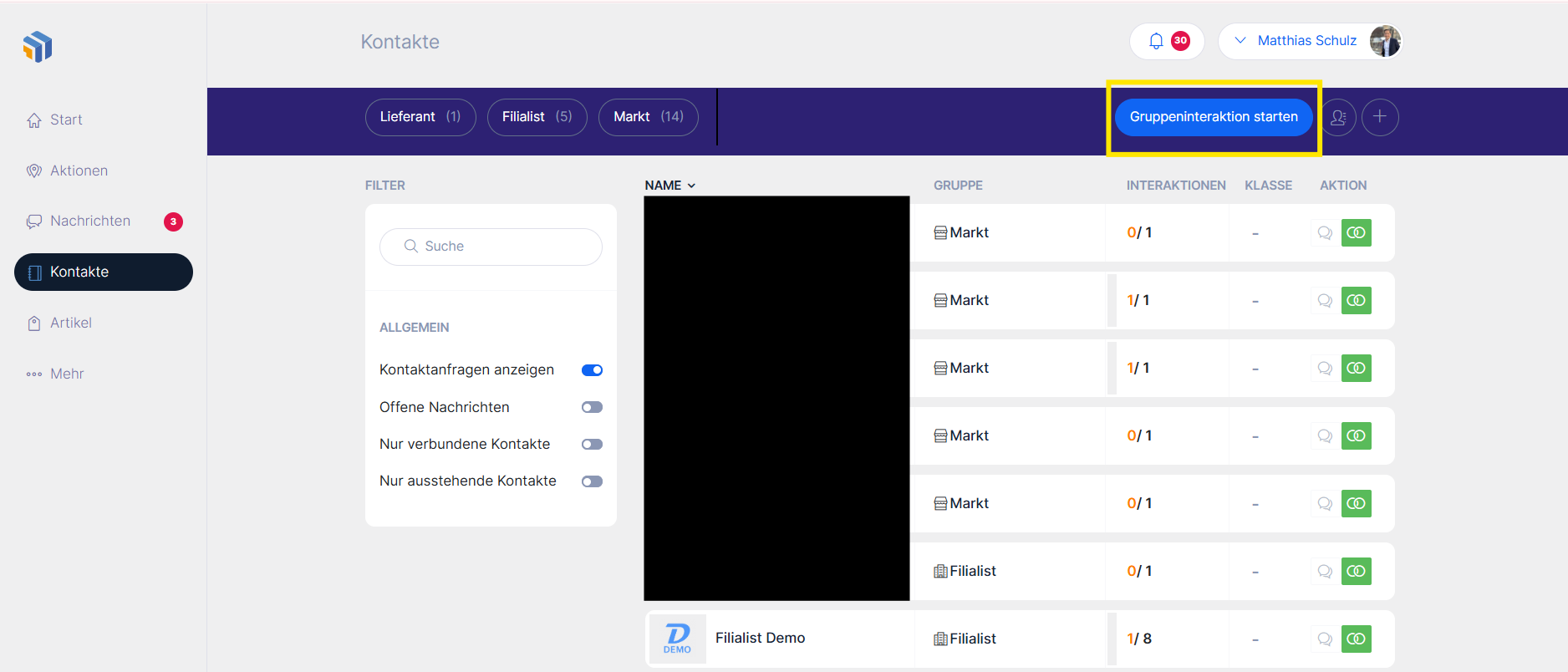Click Matthias Schulz profile avatar

1384,41
